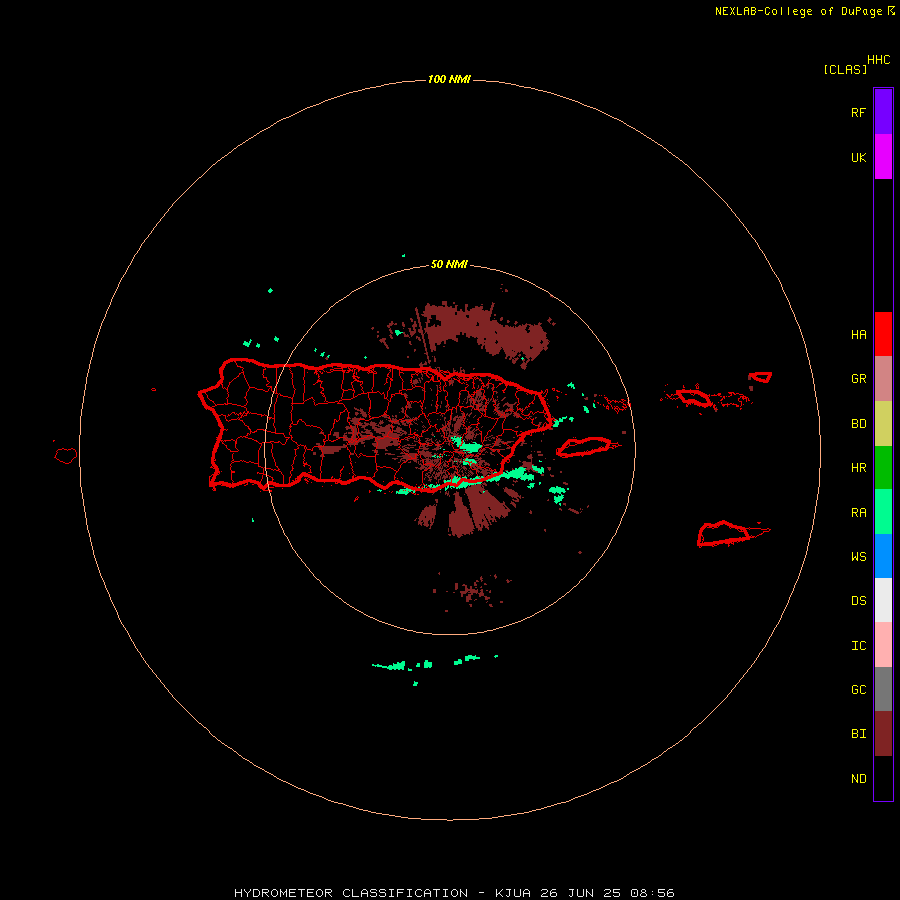Click the HYDROMETEOR CLASSIFICATION caption text
Viewport: 900px width, 900px height.
(x=351, y=893)
